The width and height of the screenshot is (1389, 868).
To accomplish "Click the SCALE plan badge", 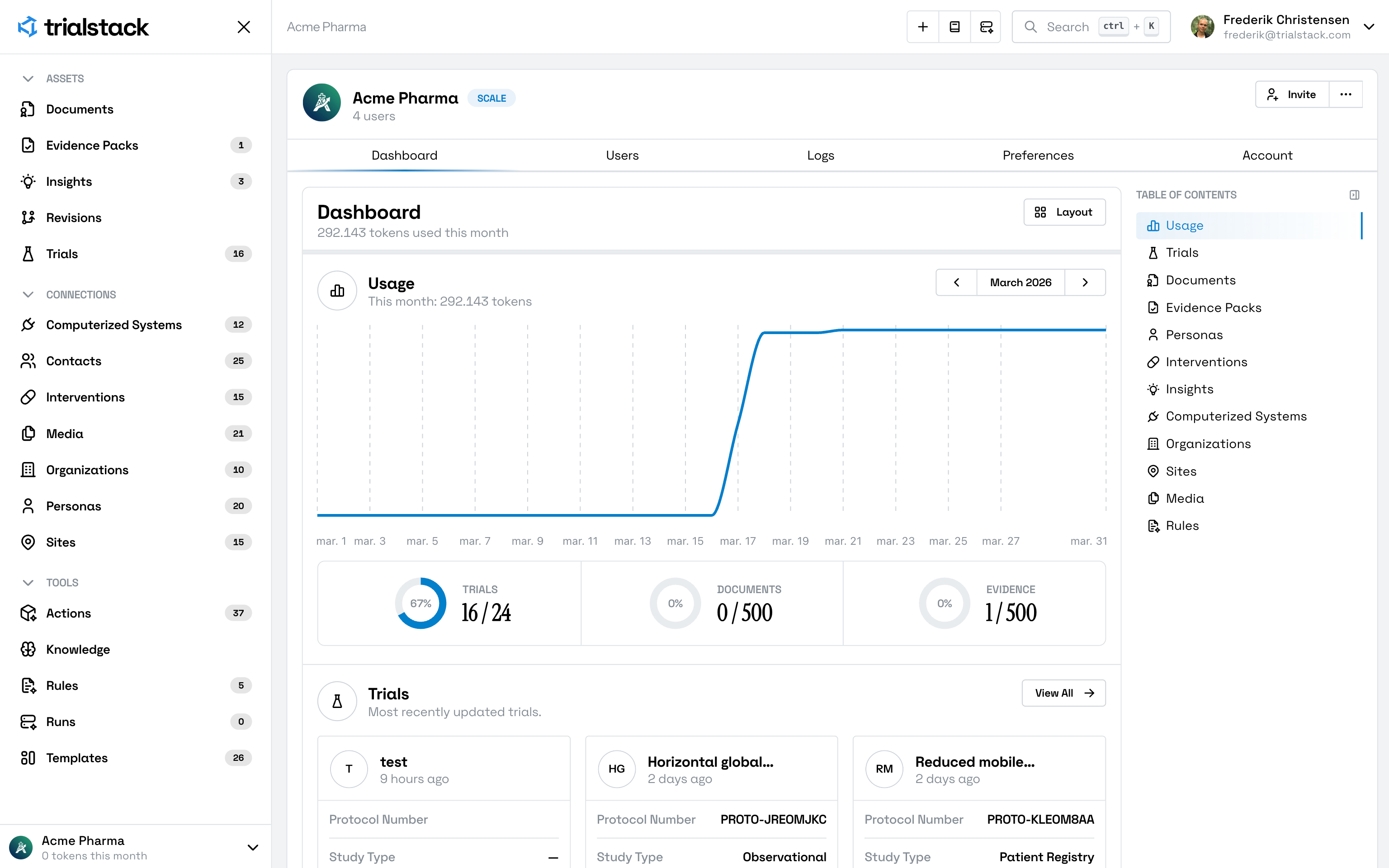I will (x=491, y=98).
